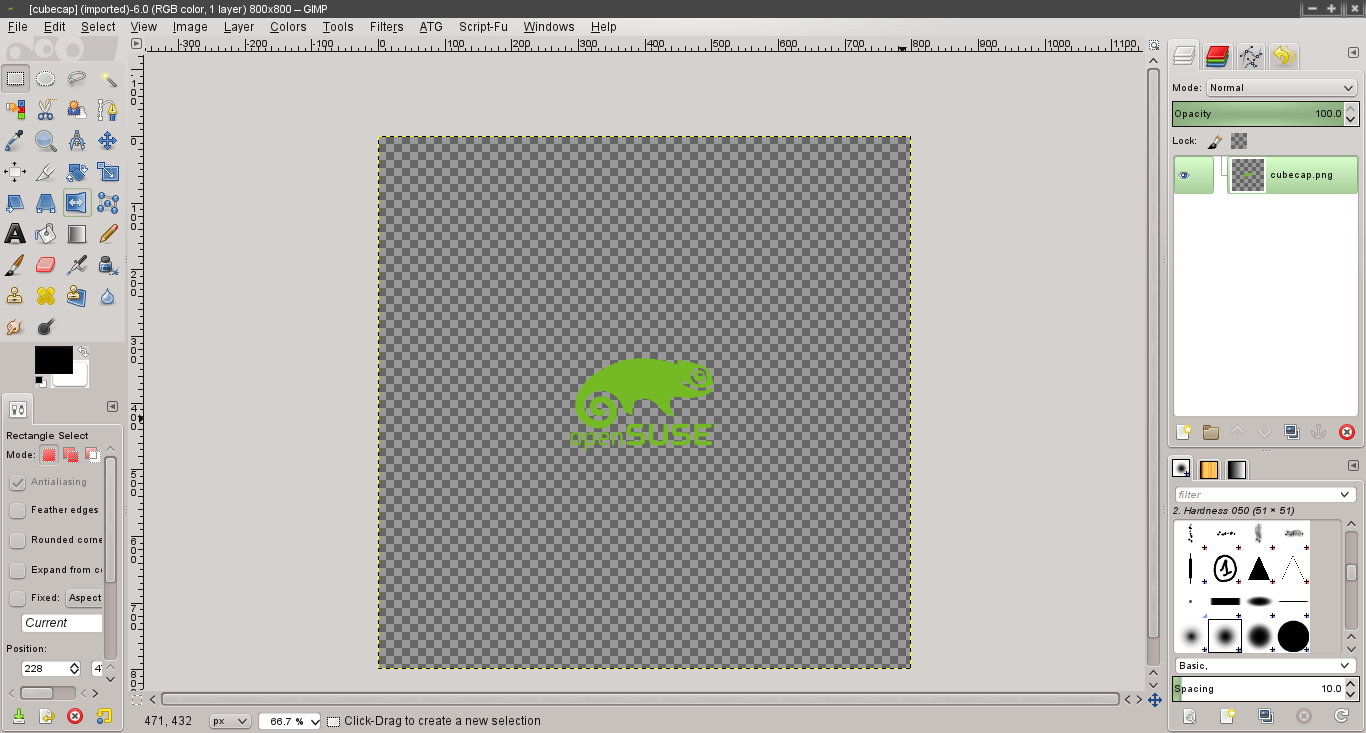Select the Foreground Select tool
This screenshot has height=733, width=1366.
[x=77, y=110]
